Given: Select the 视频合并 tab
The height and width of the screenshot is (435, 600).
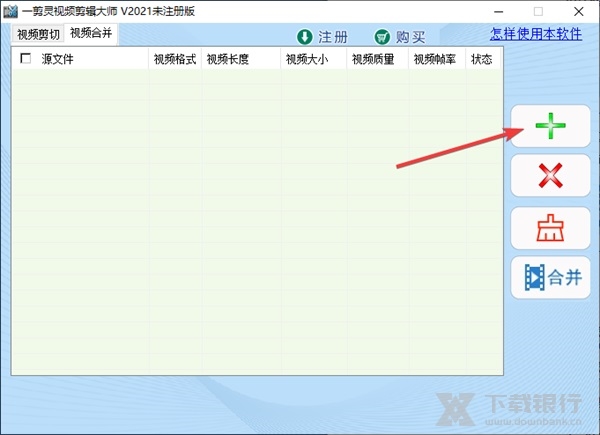Looking at the screenshot, I should pyautogui.click(x=91, y=33).
